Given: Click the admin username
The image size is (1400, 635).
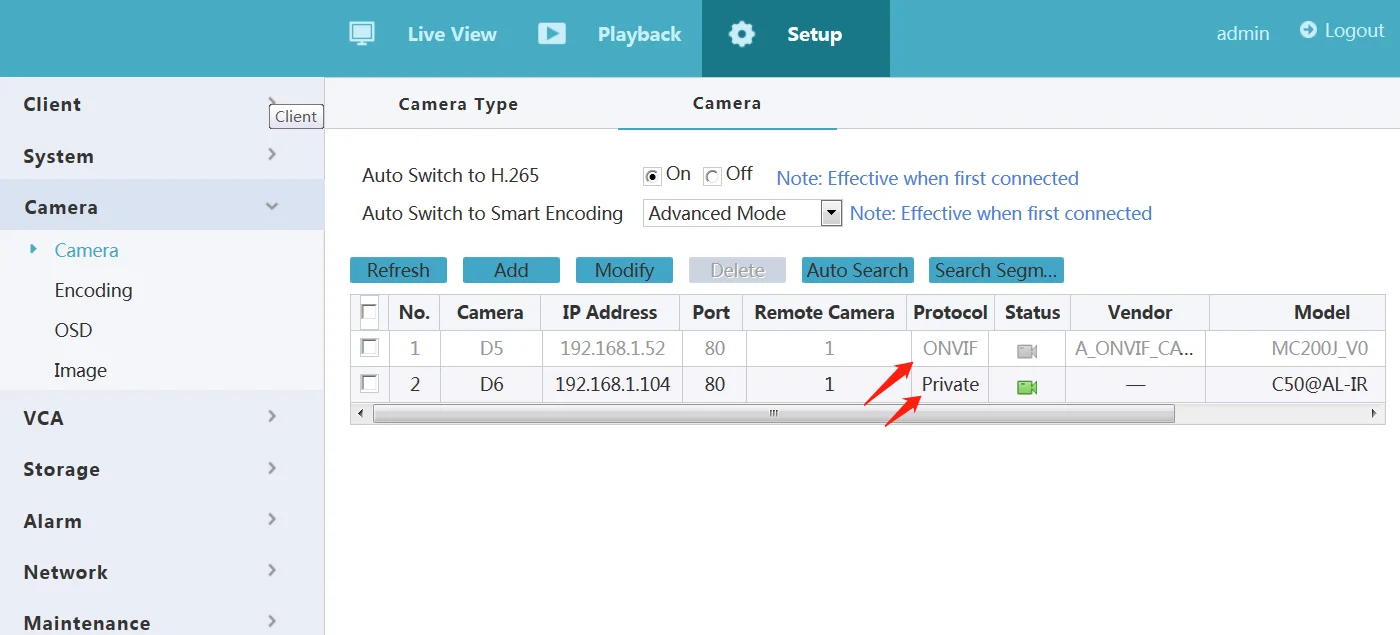Looking at the screenshot, I should (x=1243, y=33).
